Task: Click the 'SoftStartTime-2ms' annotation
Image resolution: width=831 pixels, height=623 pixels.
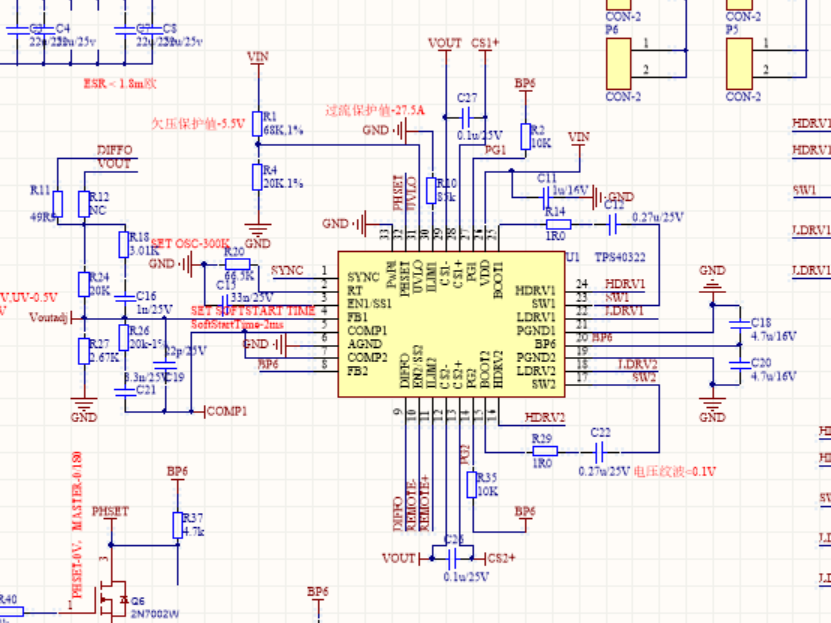Action: pyautogui.click(x=237, y=324)
